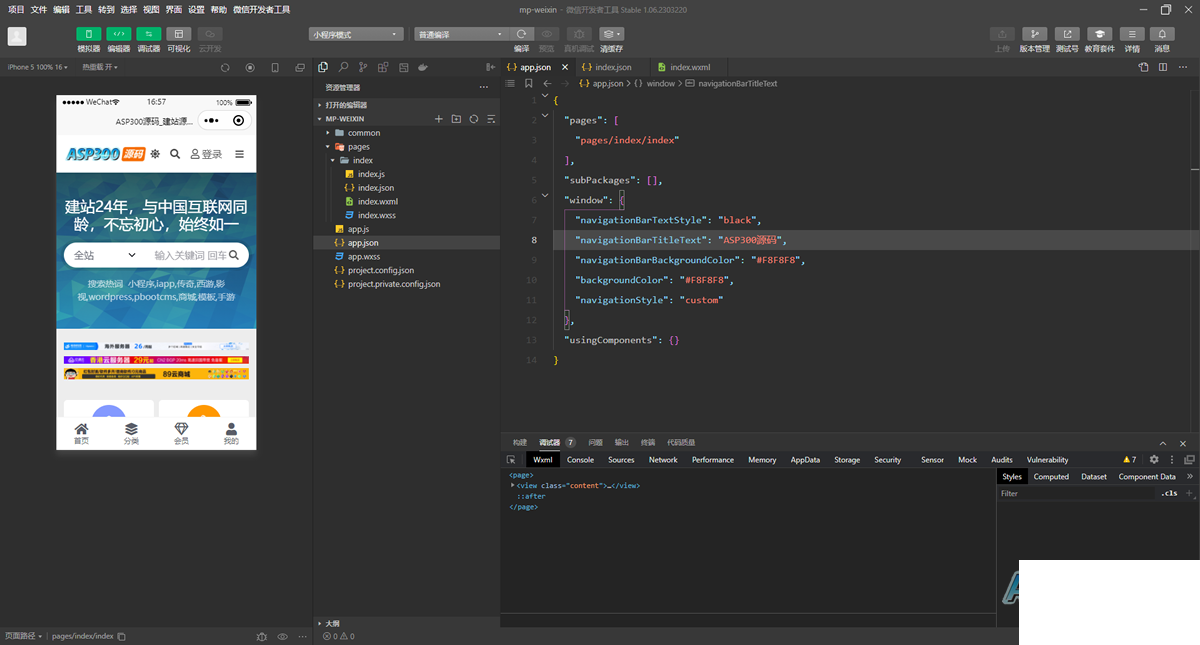Click the Styles Filter input field

click(1078, 493)
